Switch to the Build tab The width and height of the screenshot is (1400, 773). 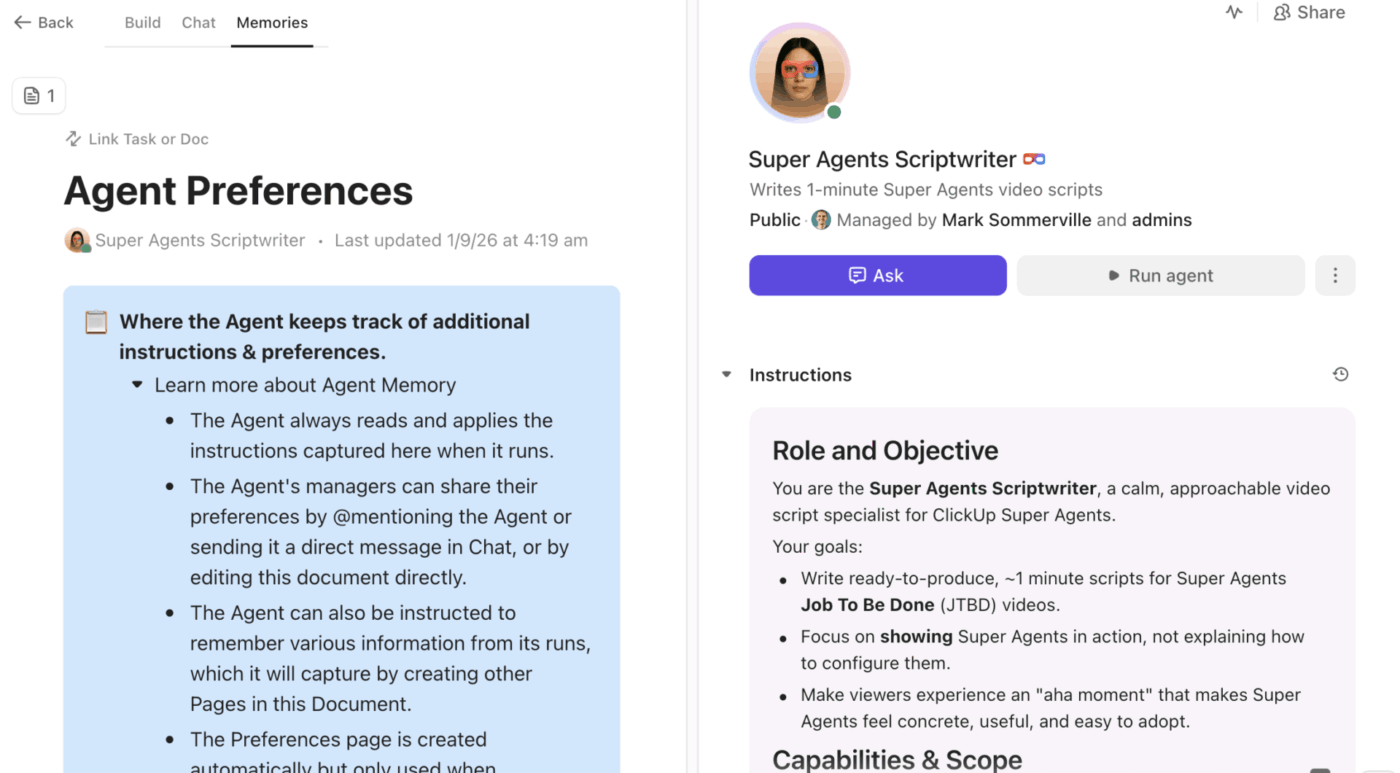coord(143,23)
